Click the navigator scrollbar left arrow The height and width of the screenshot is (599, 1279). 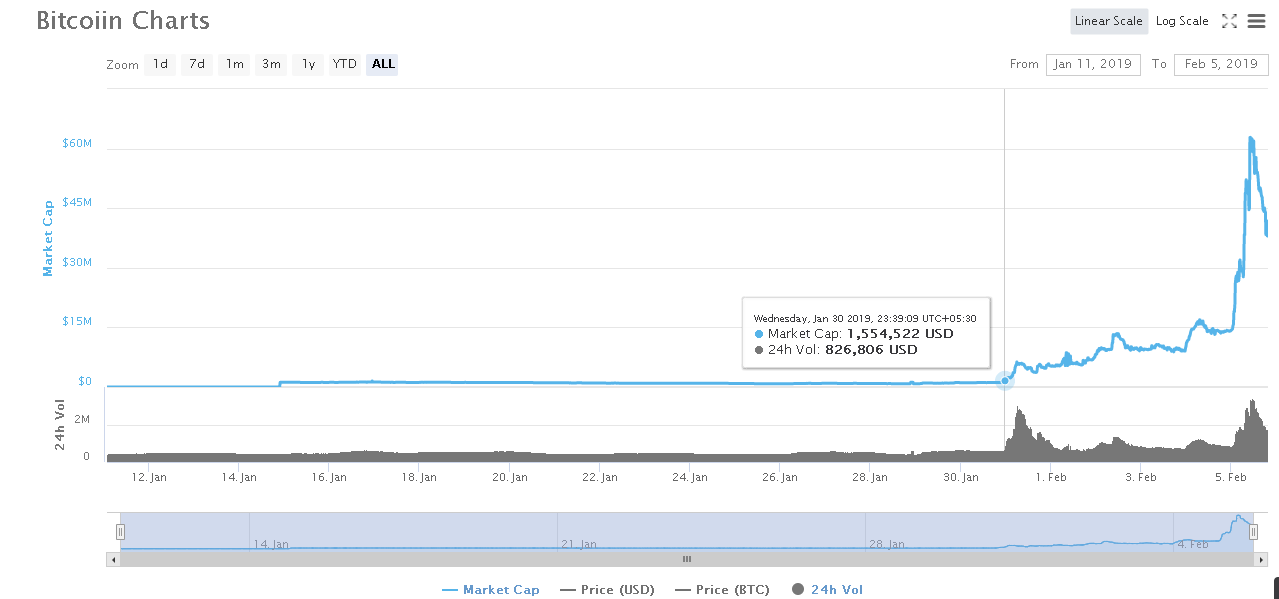click(x=113, y=559)
